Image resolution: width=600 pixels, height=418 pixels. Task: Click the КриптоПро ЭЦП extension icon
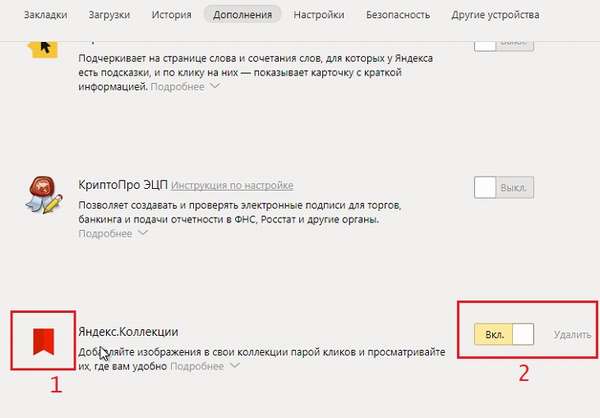44,195
